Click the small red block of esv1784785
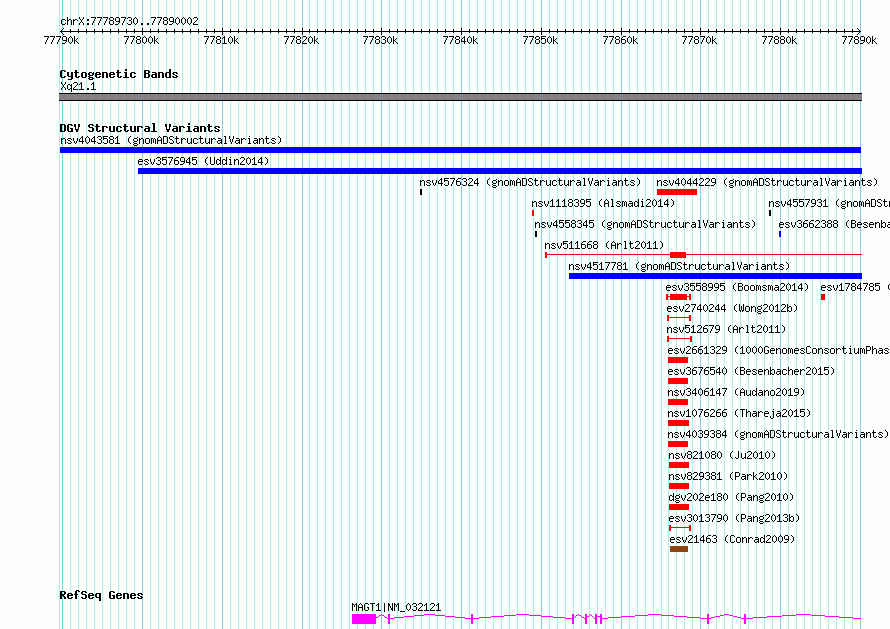Screen dimensions: 890x629 [823, 297]
